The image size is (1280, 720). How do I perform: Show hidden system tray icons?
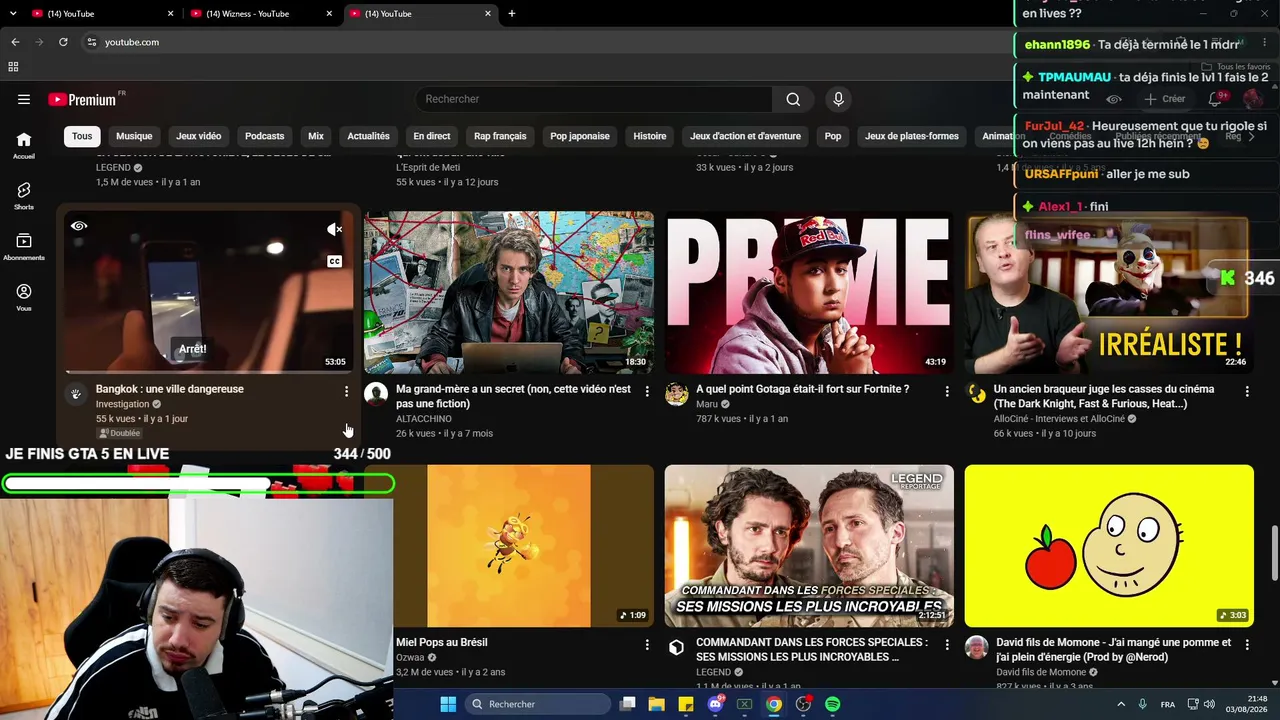pos(1121,704)
